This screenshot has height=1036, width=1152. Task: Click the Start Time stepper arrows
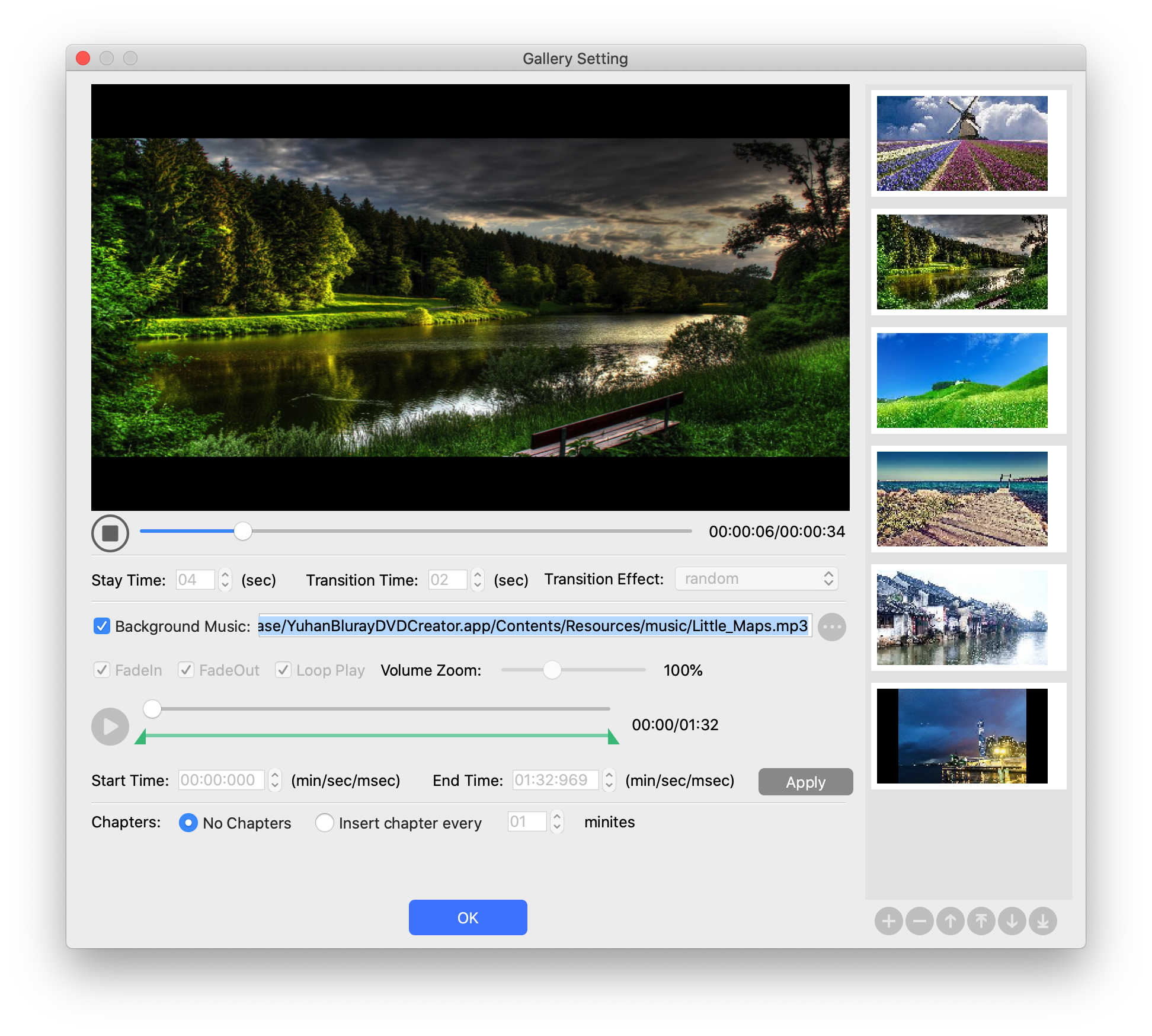coord(274,779)
